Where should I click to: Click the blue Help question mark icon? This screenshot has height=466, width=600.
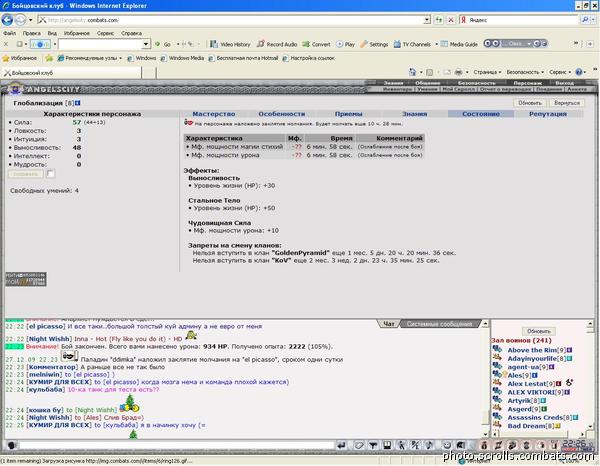tap(579, 72)
